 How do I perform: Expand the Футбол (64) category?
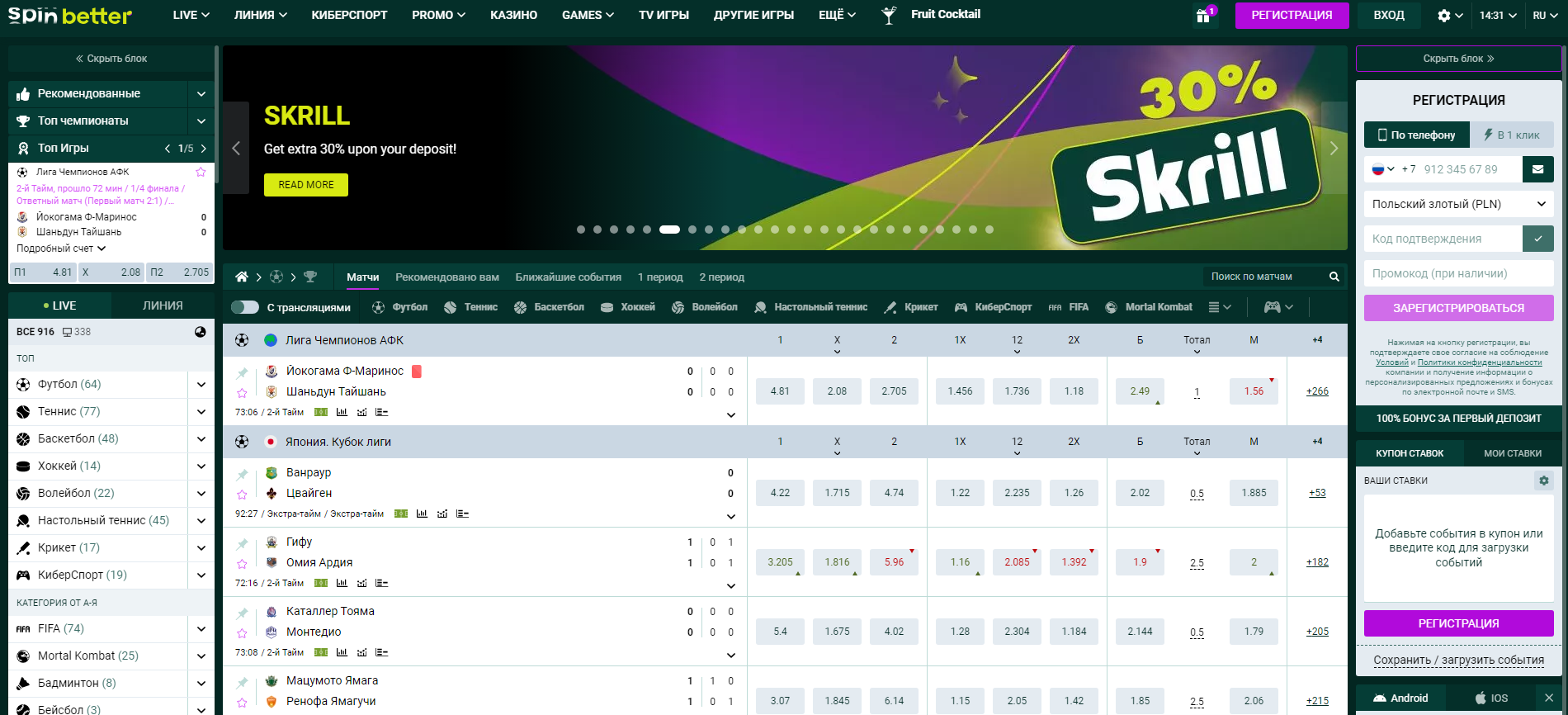[201, 384]
